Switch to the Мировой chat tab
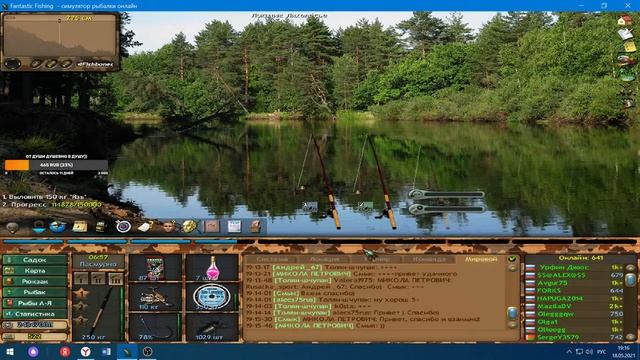This screenshot has height=360, width=640. 481,259
